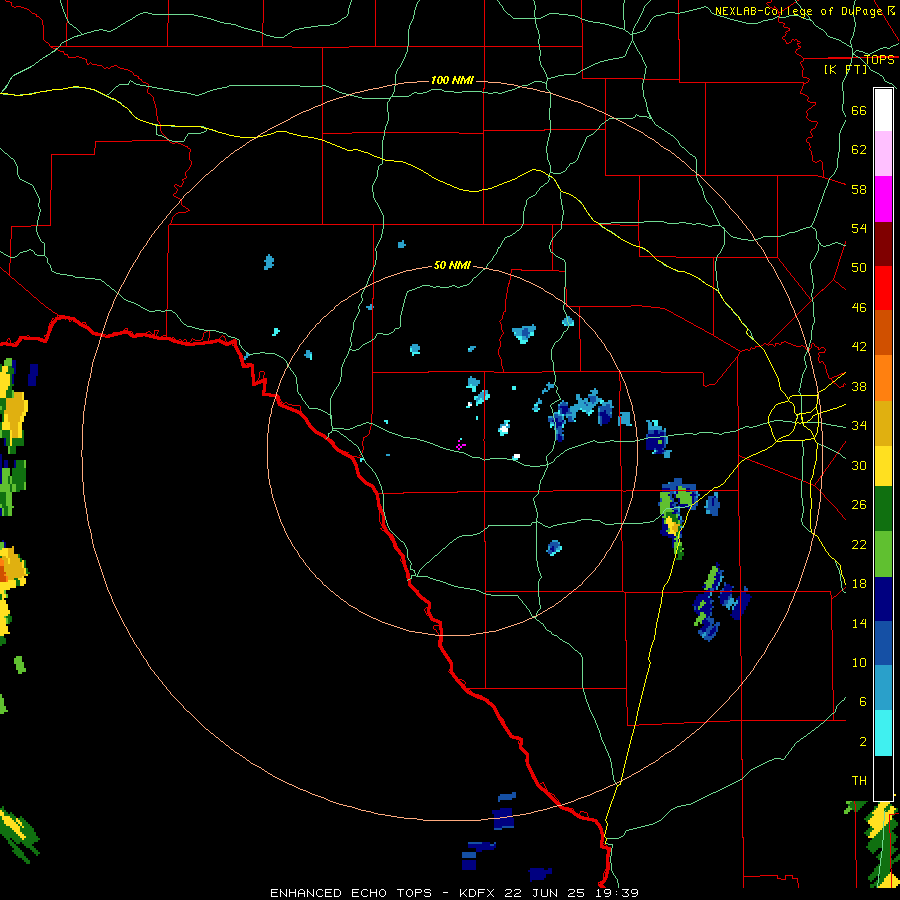Select the black TH legend swatch
Viewport: 900px width, 900px height.
[883, 778]
